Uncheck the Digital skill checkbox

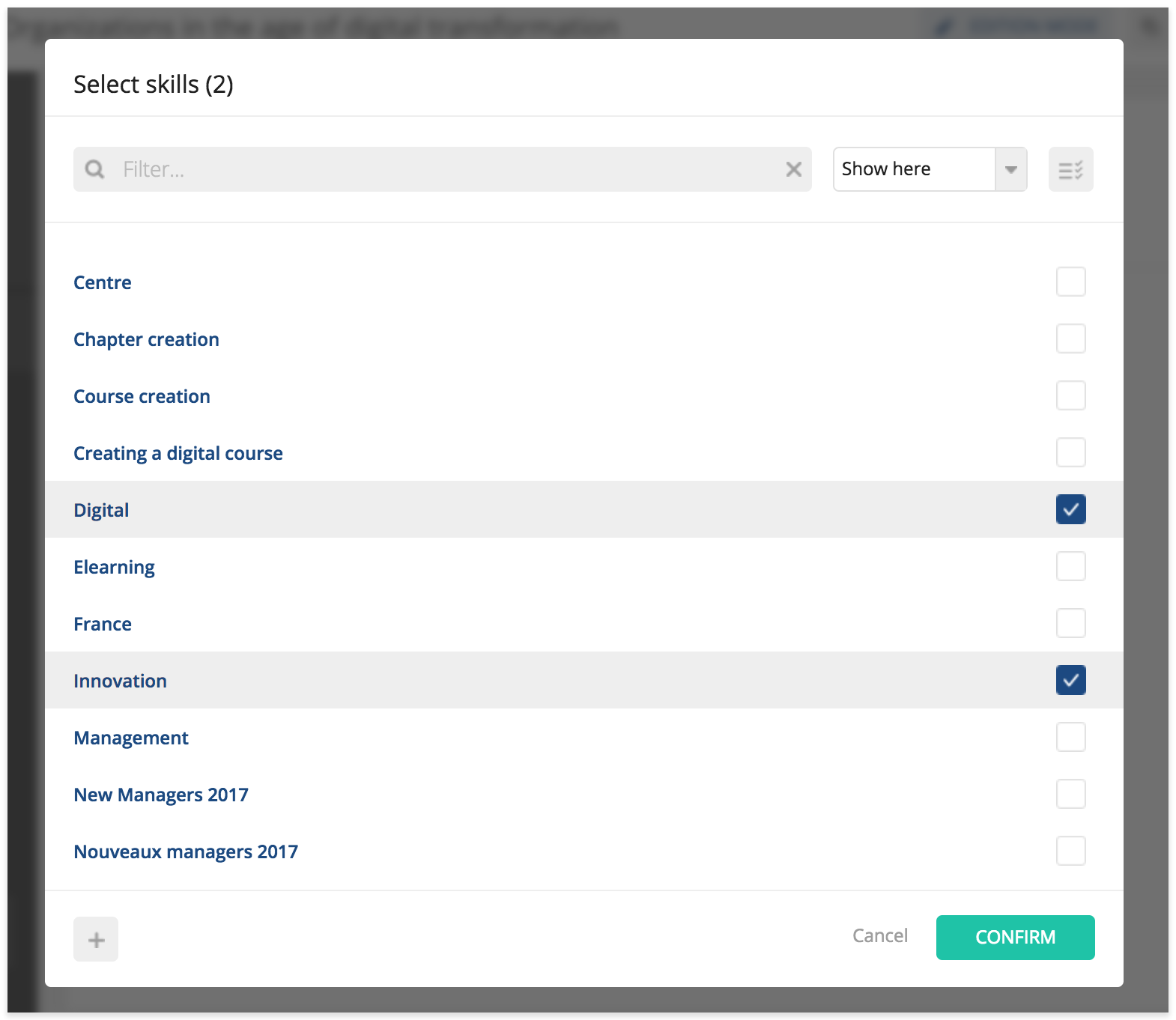click(1070, 509)
